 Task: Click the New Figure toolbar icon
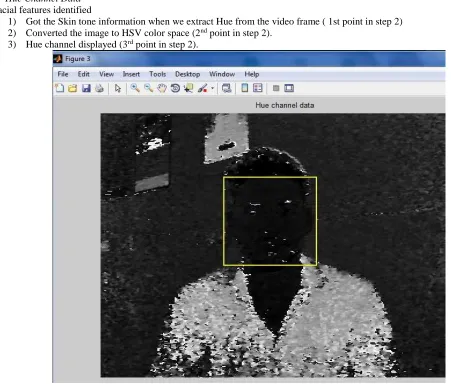click(x=59, y=88)
